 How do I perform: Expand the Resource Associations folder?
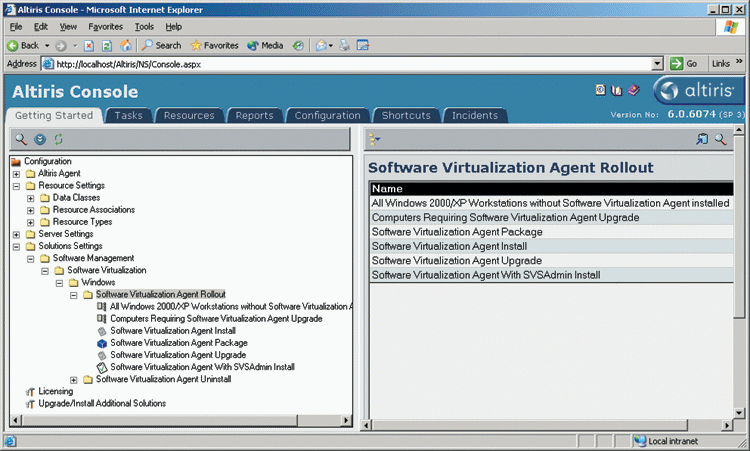31,210
